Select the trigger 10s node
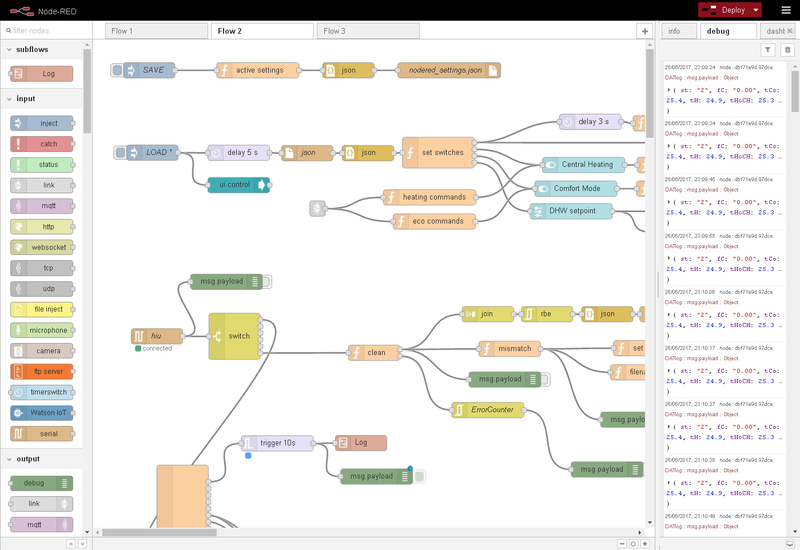The image size is (800, 550). click(277, 443)
